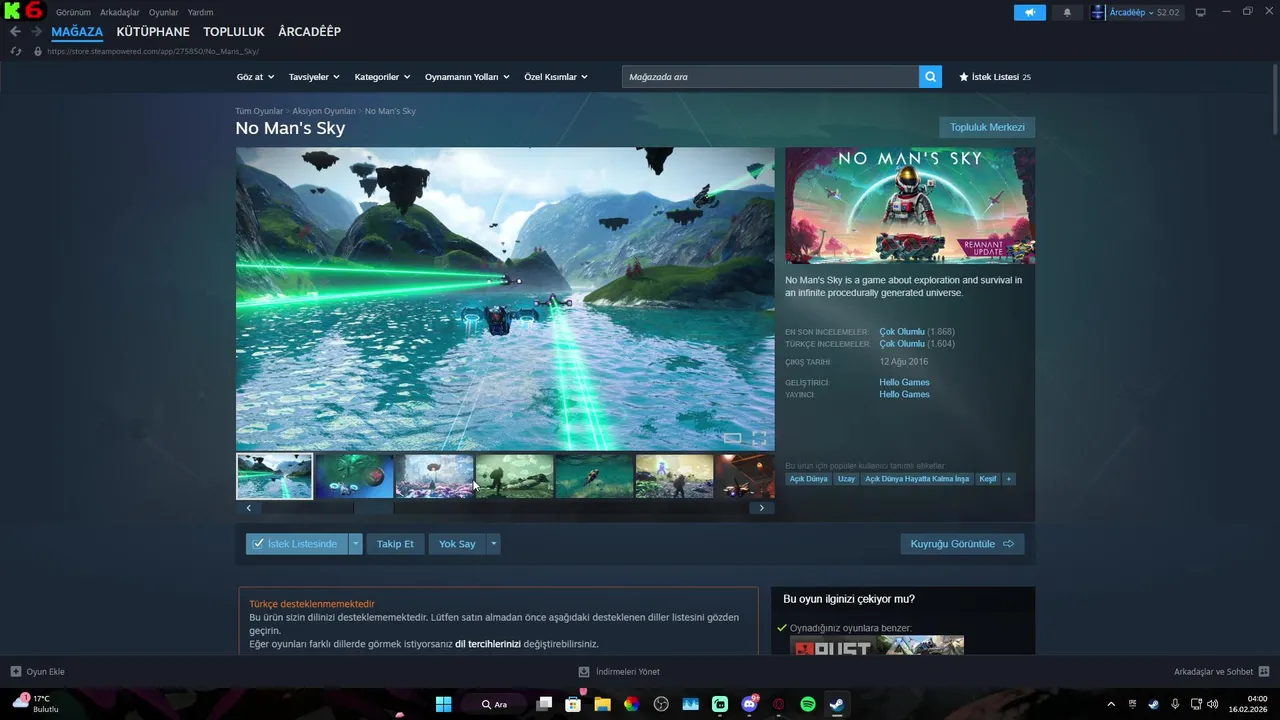Image resolution: width=1280 pixels, height=720 pixels.
Task: Open the Tavsiyeler dropdown menu
Action: [314, 77]
